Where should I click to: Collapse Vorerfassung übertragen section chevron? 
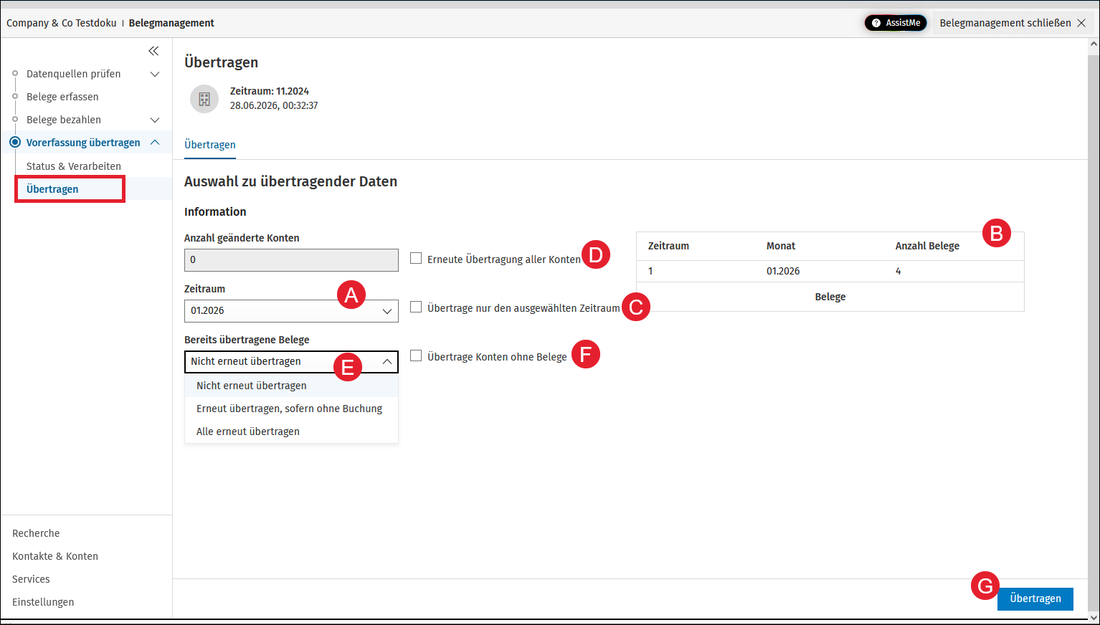(x=155, y=142)
